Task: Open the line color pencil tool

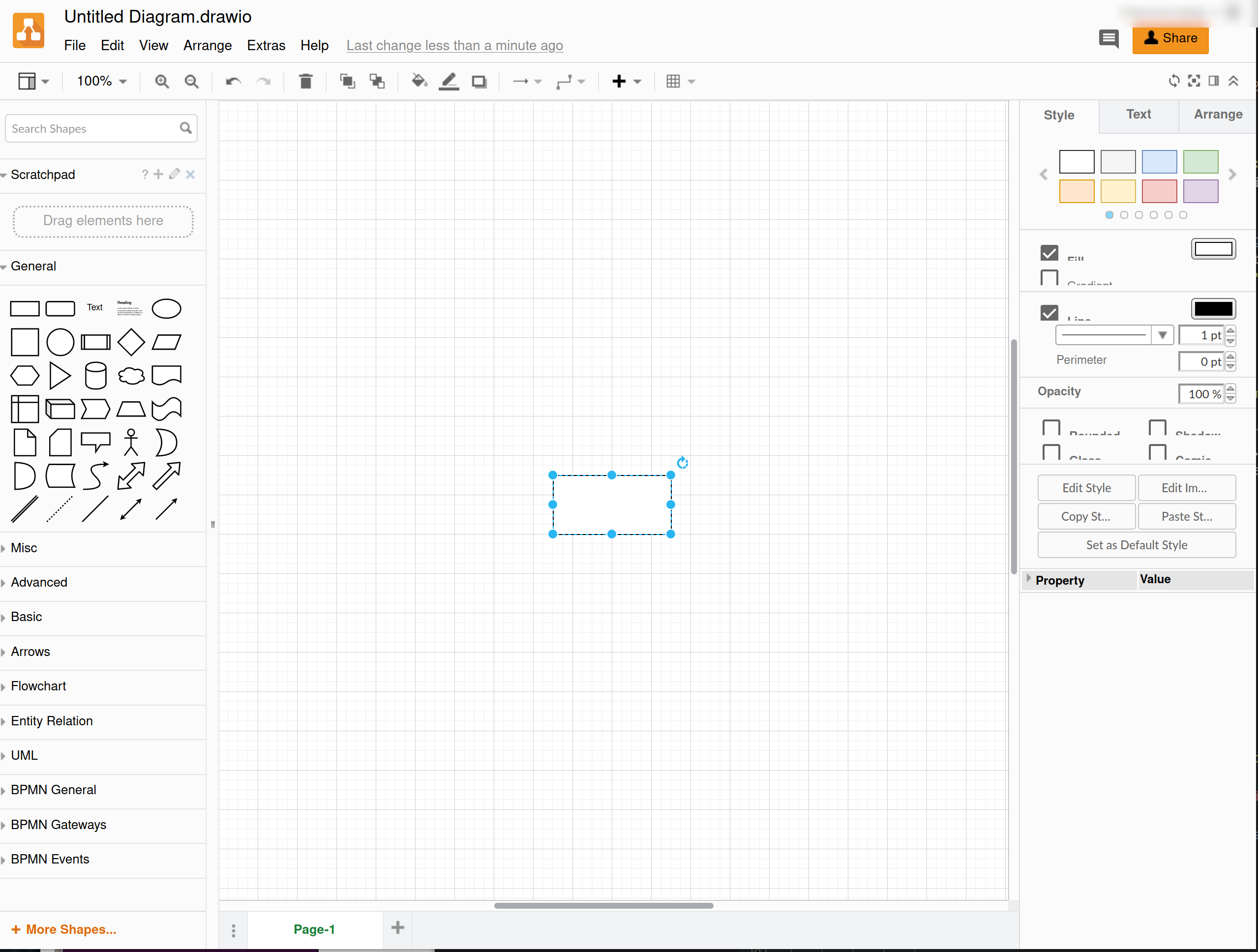Action: (449, 81)
